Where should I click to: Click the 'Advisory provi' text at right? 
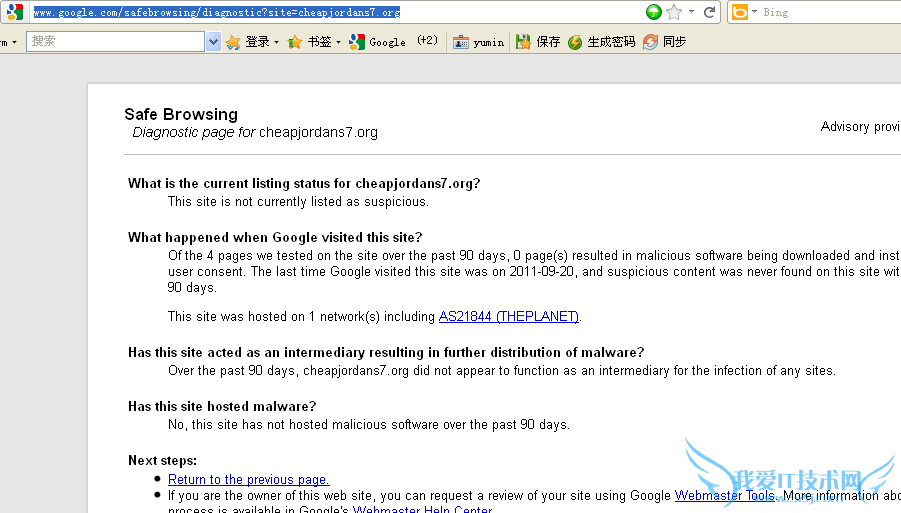[x=860, y=127]
